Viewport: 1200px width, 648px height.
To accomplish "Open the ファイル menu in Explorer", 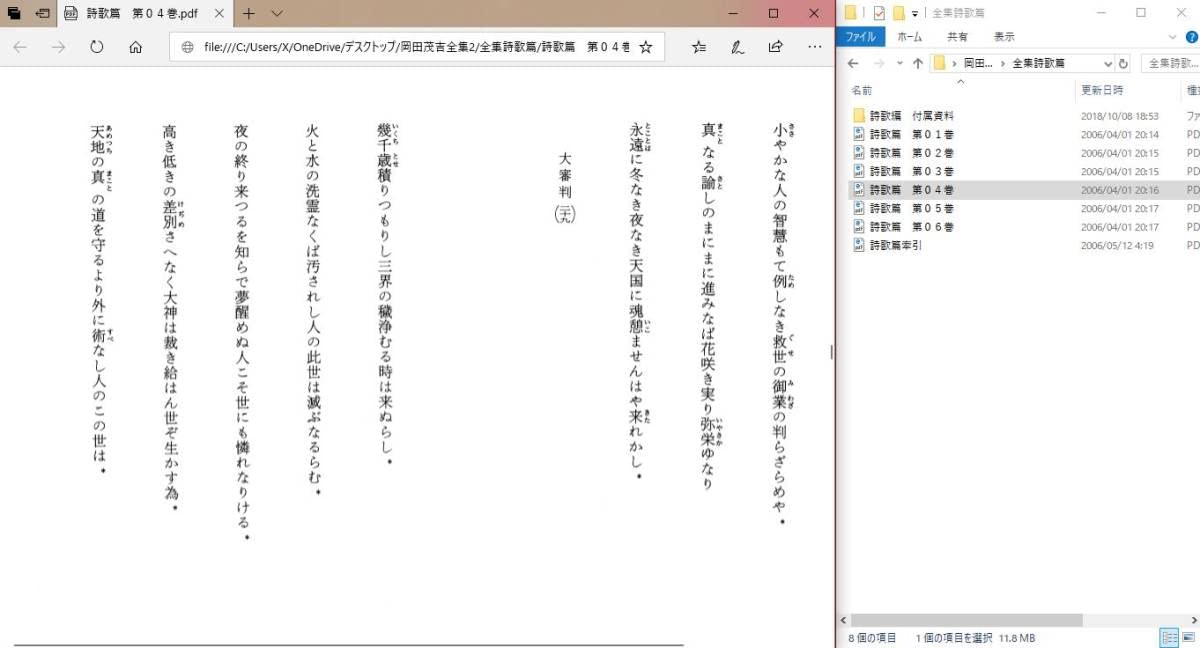I will click(860, 37).
